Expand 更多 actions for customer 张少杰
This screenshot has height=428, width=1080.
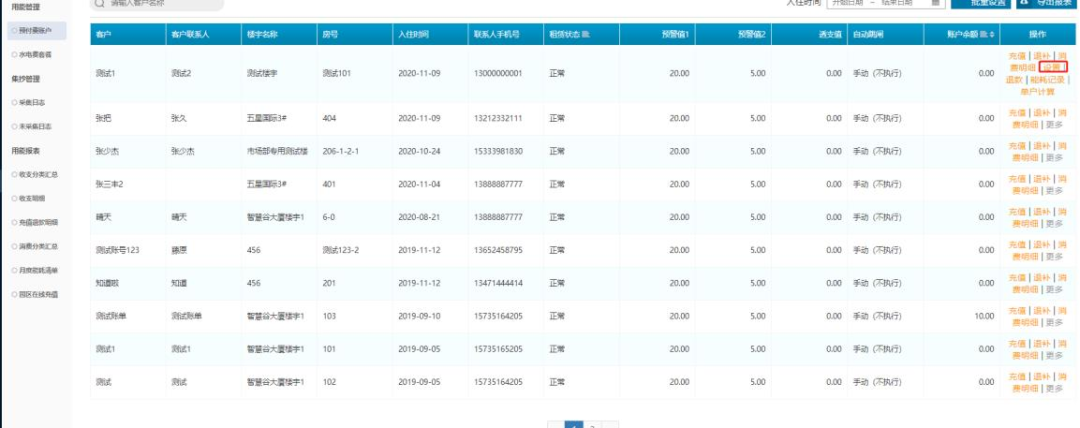coord(1055,158)
